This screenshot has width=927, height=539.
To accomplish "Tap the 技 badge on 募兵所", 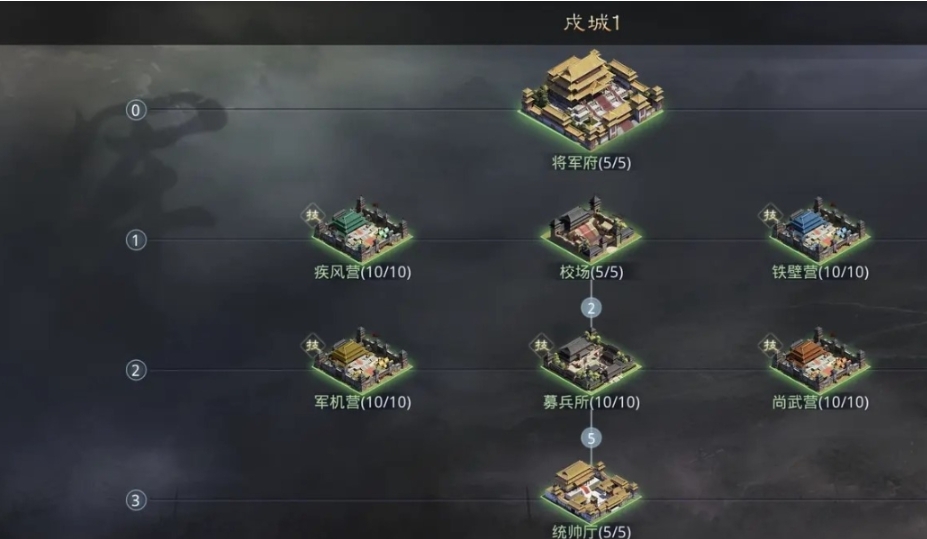I will [x=541, y=345].
